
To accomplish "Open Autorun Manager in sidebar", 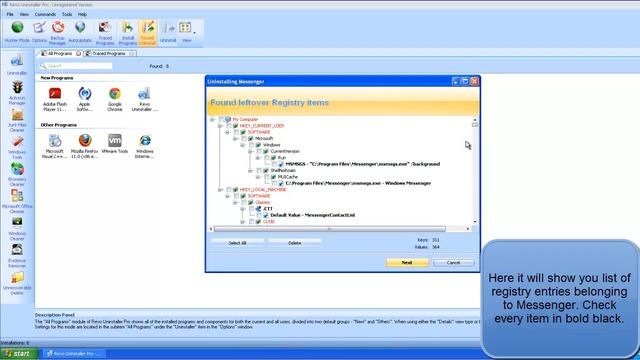I will pyautogui.click(x=17, y=93).
